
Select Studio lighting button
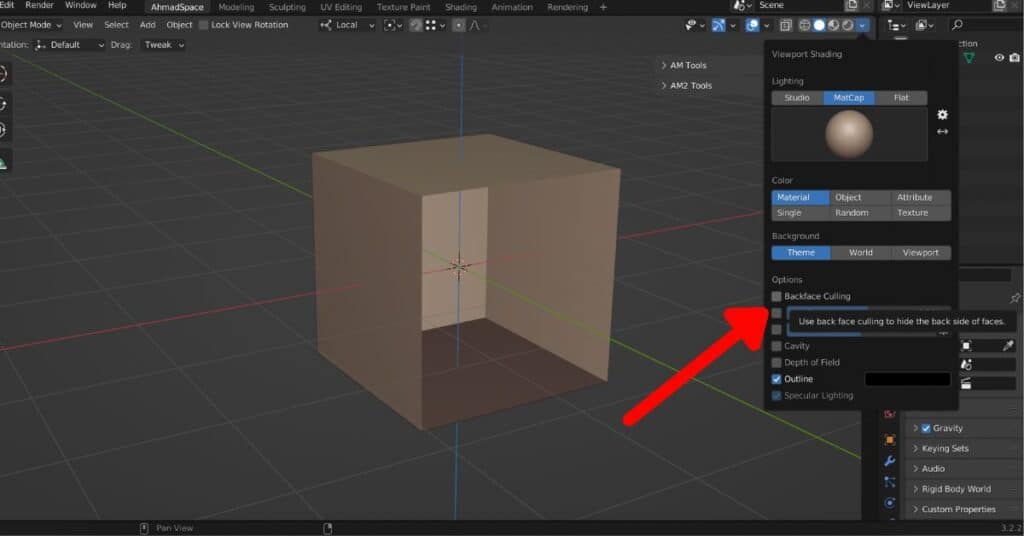tap(797, 98)
